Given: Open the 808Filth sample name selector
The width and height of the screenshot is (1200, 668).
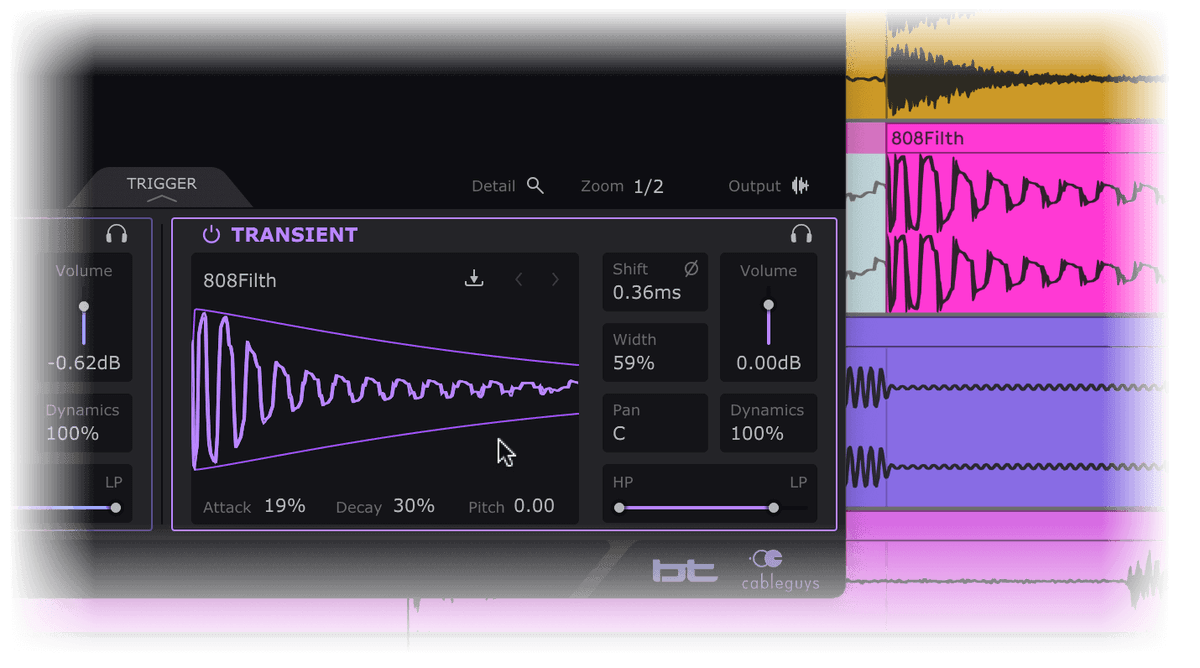Looking at the screenshot, I should coord(240,281).
